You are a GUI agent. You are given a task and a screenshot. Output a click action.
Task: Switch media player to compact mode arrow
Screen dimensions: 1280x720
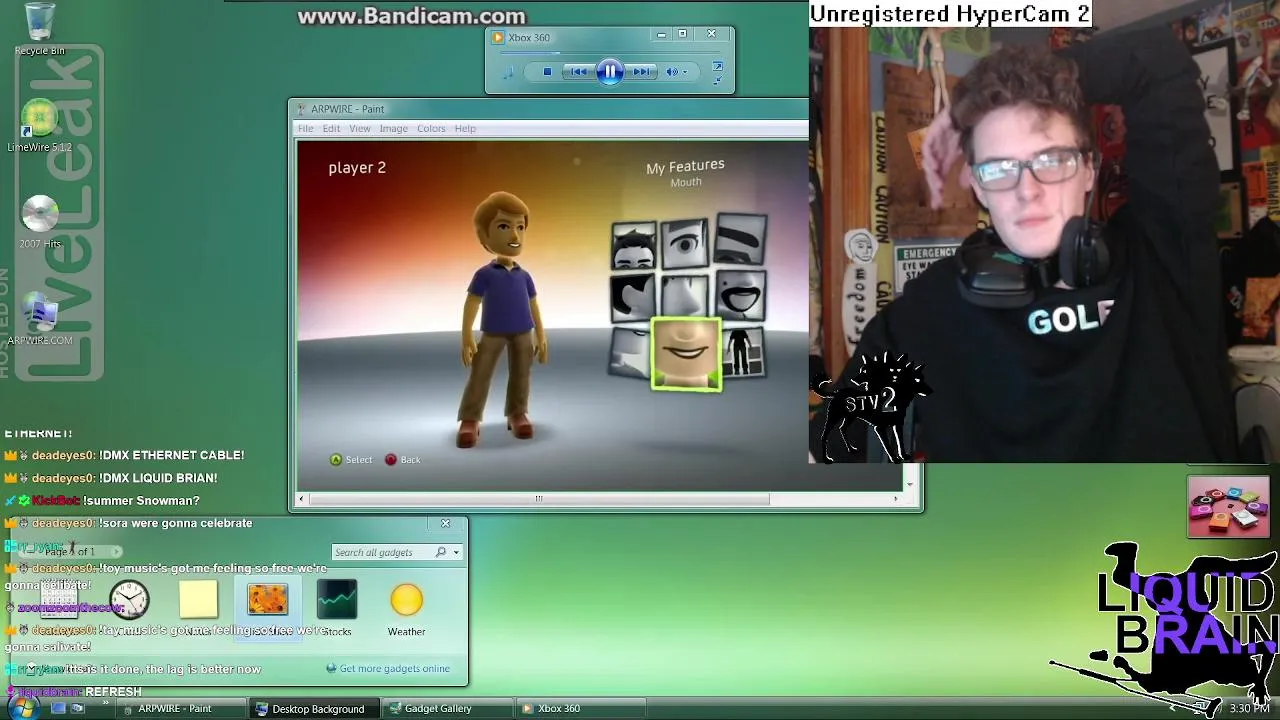coord(717,79)
